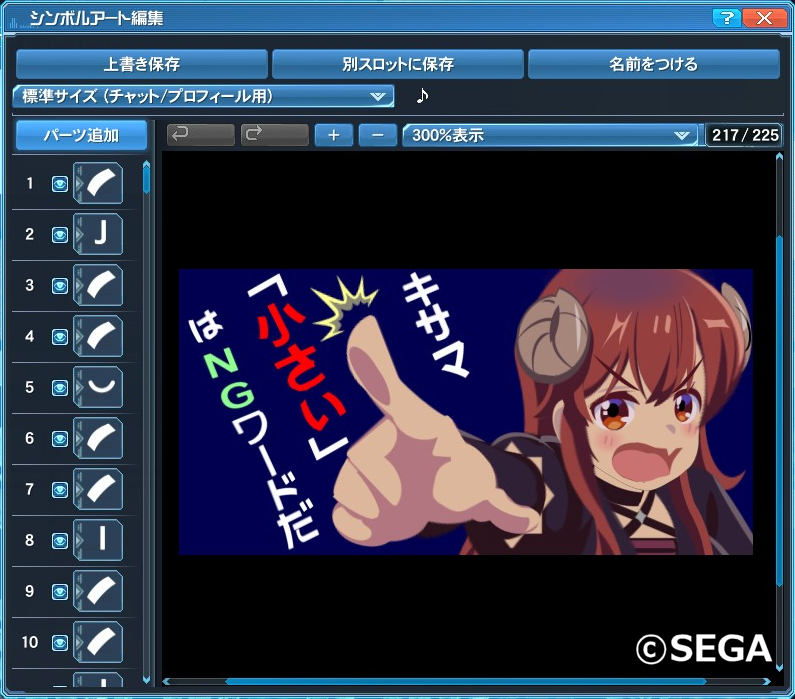Expand layer 2 disclosure triangle
This screenshot has height=699, width=795.
click(77, 234)
